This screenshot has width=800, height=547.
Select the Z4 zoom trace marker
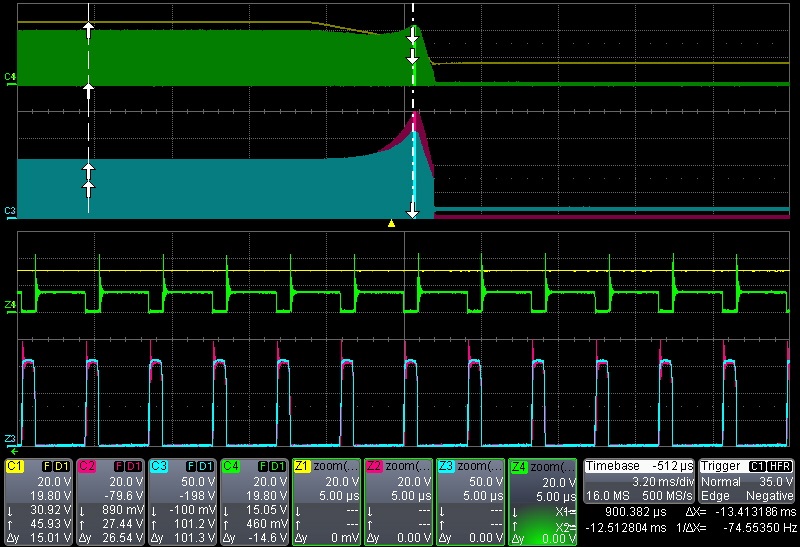coord(10,305)
